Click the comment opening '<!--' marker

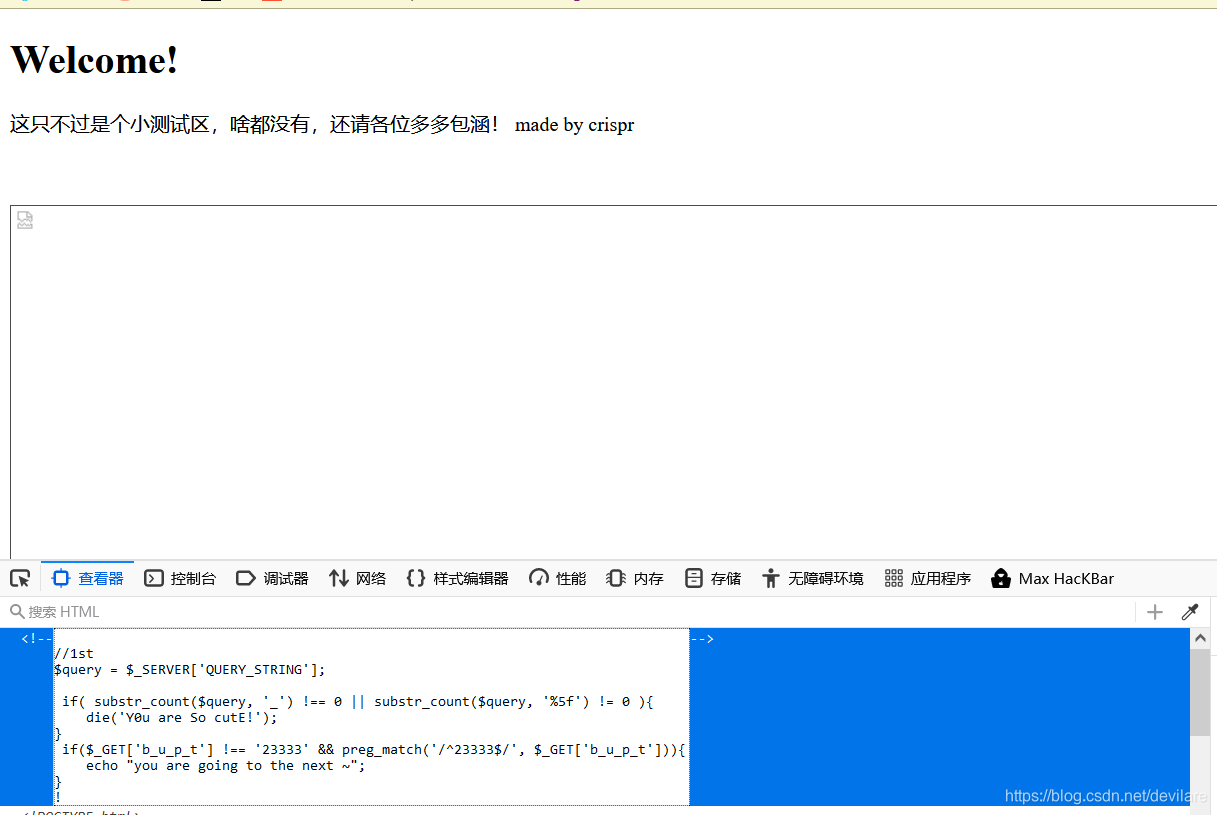pyautogui.click(x=37, y=638)
